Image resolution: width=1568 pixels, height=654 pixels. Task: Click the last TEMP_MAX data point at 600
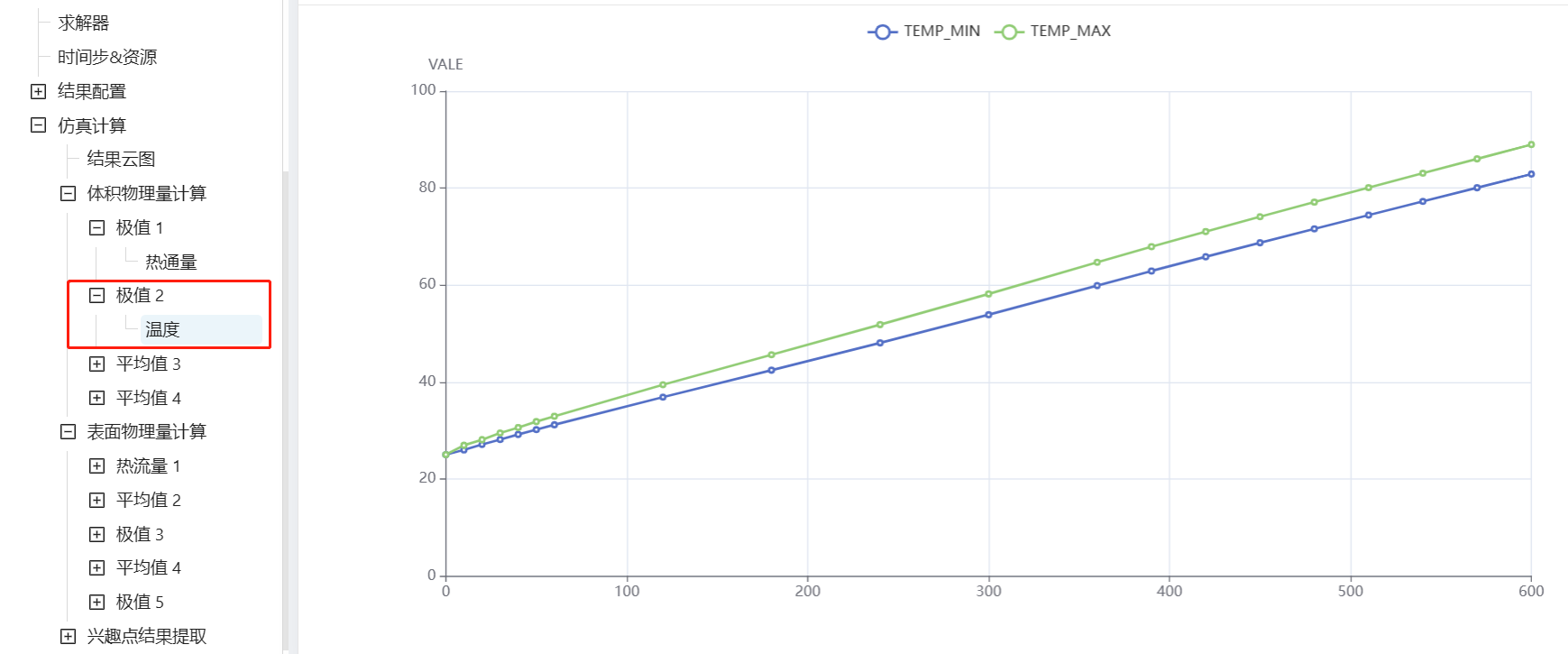point(1531,144)
